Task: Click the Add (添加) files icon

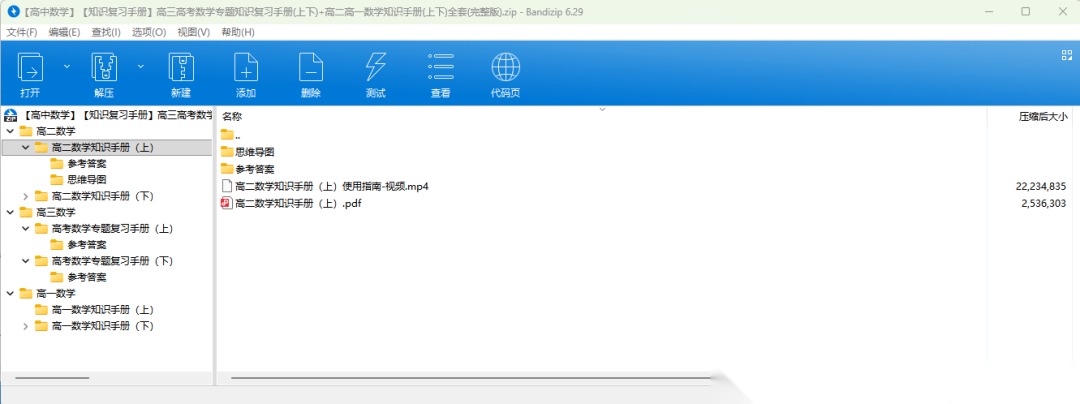Action: [246, 68]
